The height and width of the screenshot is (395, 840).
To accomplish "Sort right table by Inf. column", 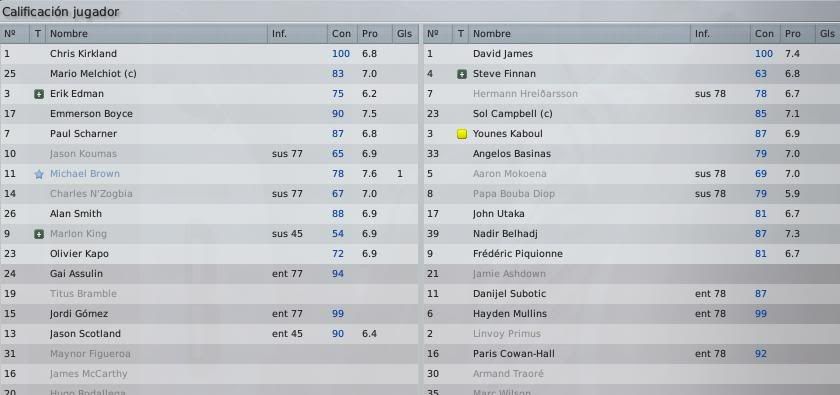I will [720, 34].
